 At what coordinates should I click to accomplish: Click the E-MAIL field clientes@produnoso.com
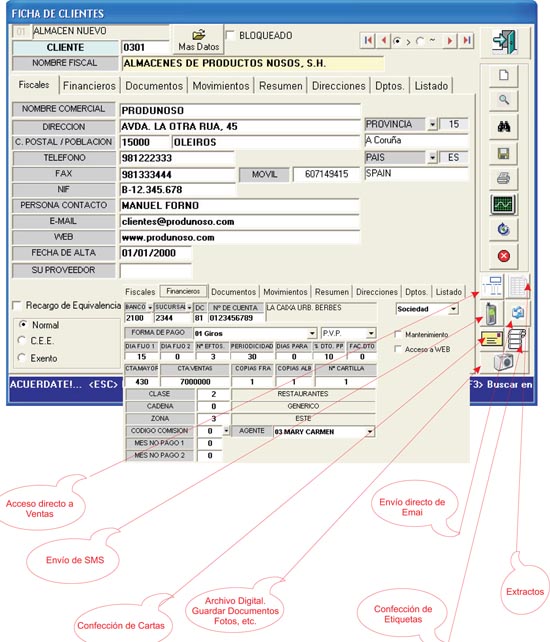point(240,222)
